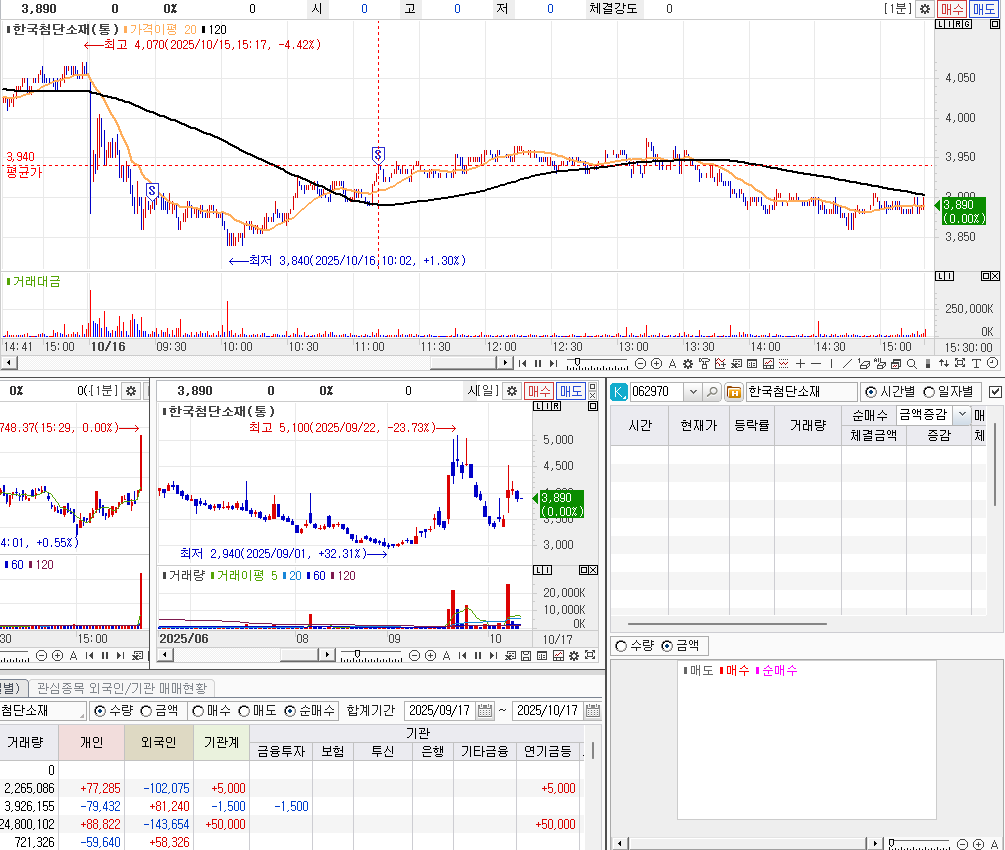
Task: Zoom out the 1-minute chart with minus icon
Action: click(640, 363)
